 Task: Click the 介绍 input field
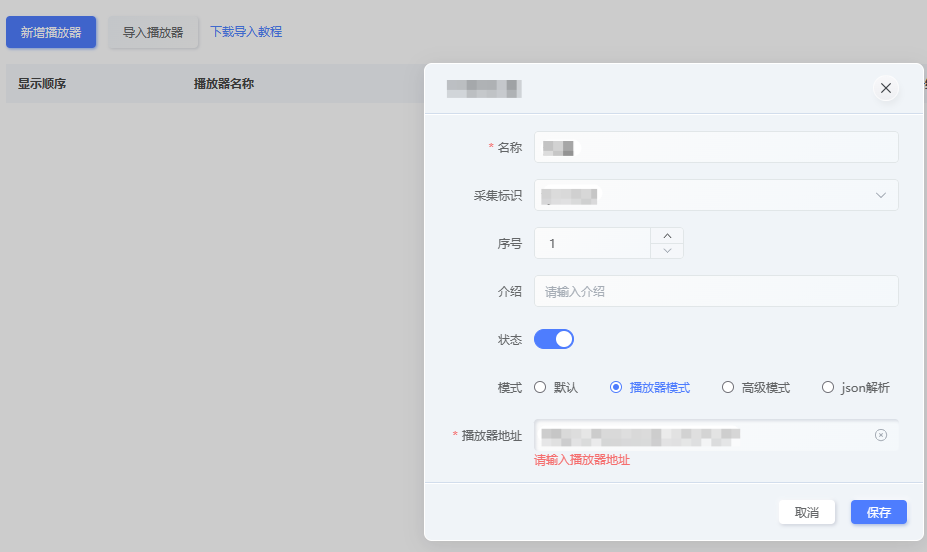(716, 291)
